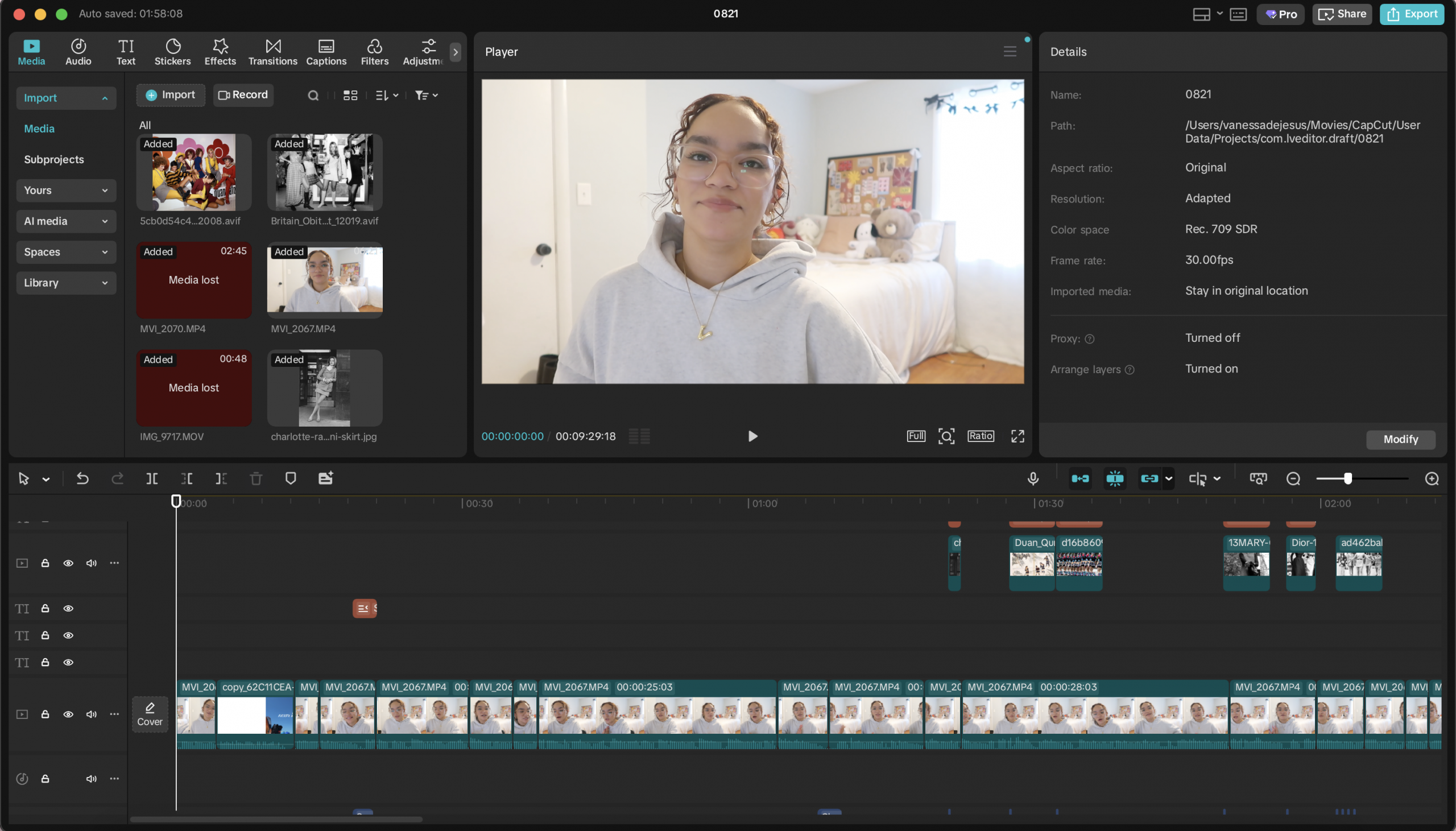Click the timeline zoom slider handle

(x=1347, y=478)
